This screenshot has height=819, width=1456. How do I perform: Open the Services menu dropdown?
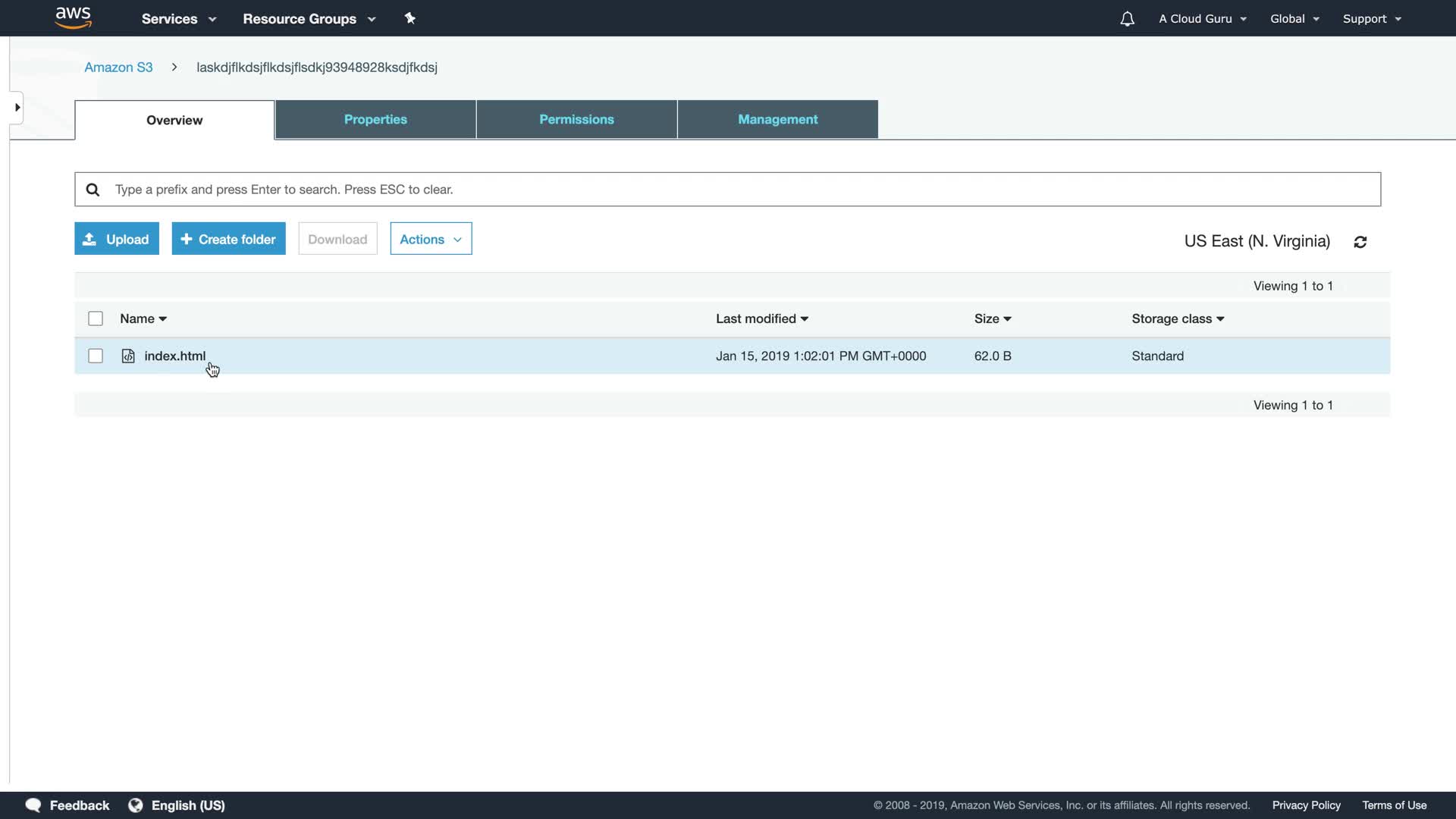tap(179, 19)
